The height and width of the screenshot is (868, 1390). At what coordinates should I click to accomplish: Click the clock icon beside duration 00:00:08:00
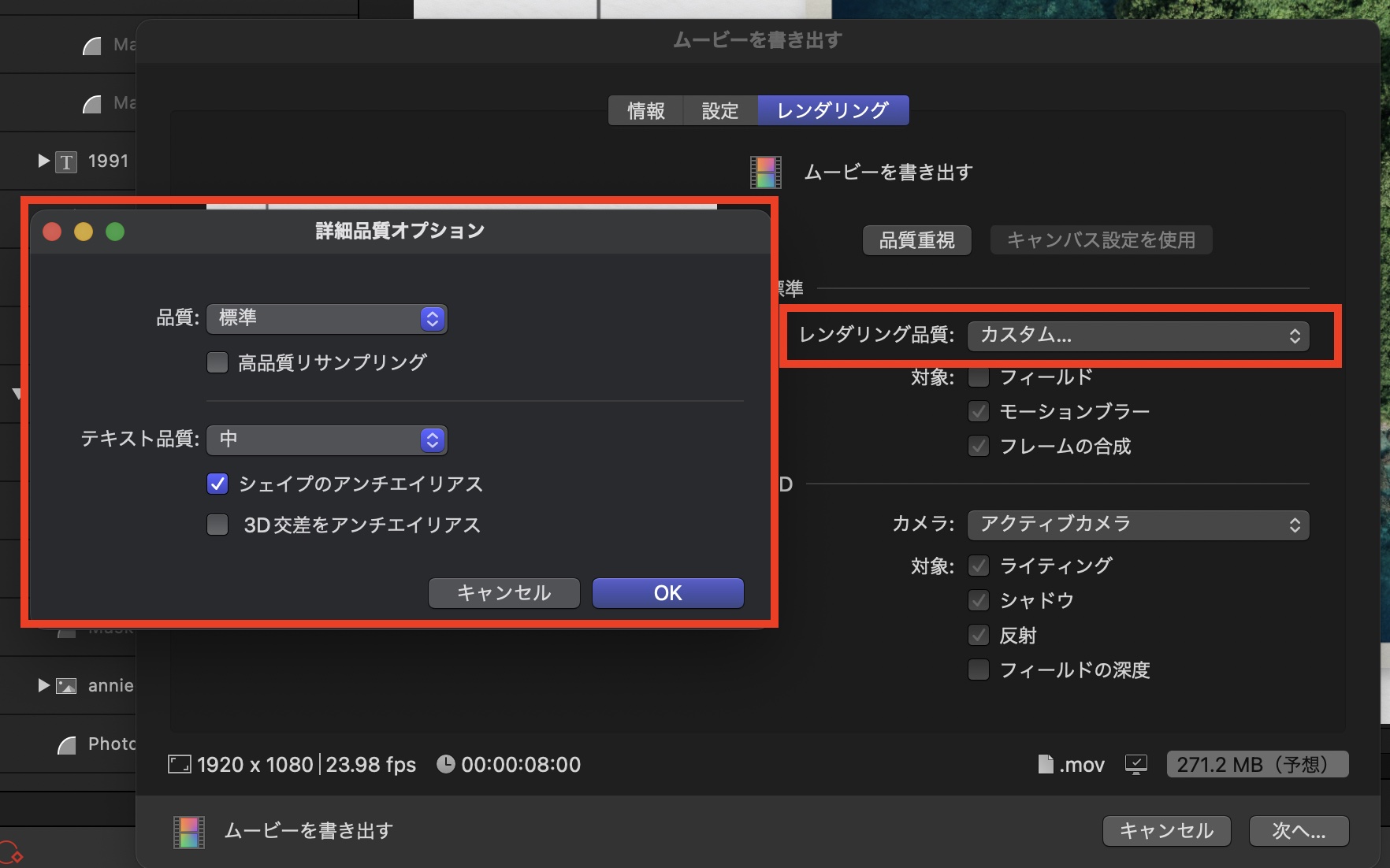pyautogui.click(x=446, y=764)
